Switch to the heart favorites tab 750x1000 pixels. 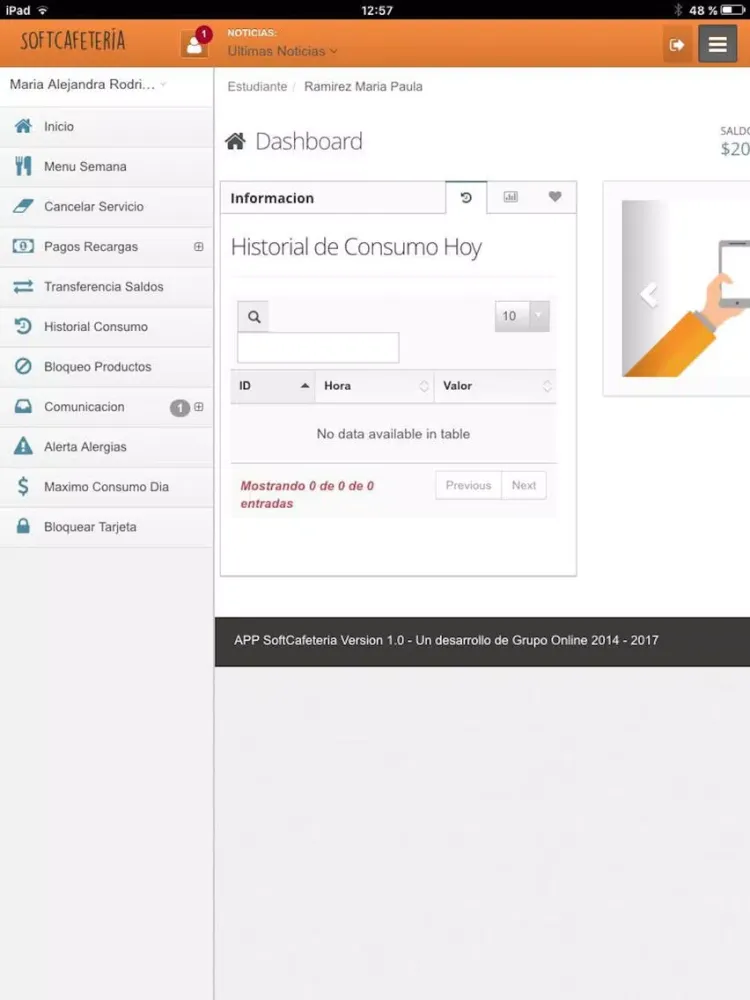point(555,198)
